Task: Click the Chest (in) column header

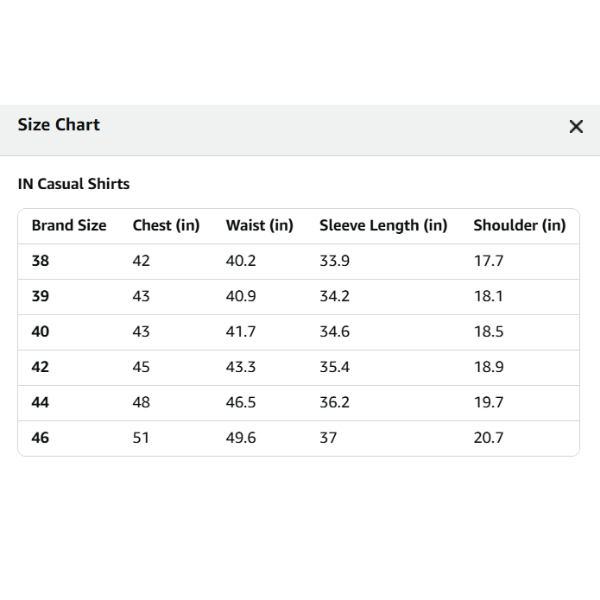Action: coord(166,226)
